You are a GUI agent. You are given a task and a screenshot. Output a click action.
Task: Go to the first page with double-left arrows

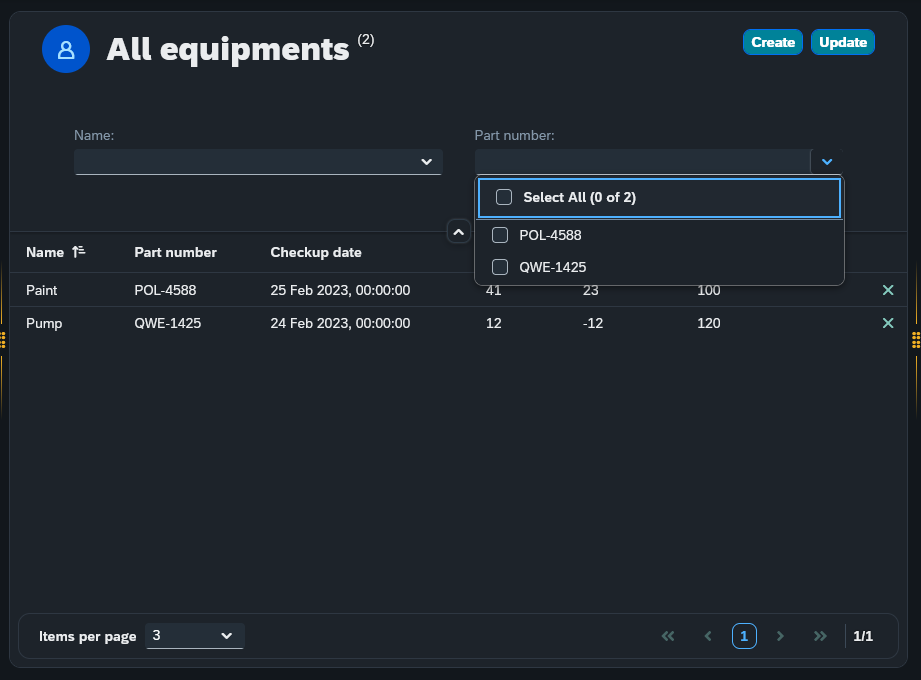[x=668, y=636]
